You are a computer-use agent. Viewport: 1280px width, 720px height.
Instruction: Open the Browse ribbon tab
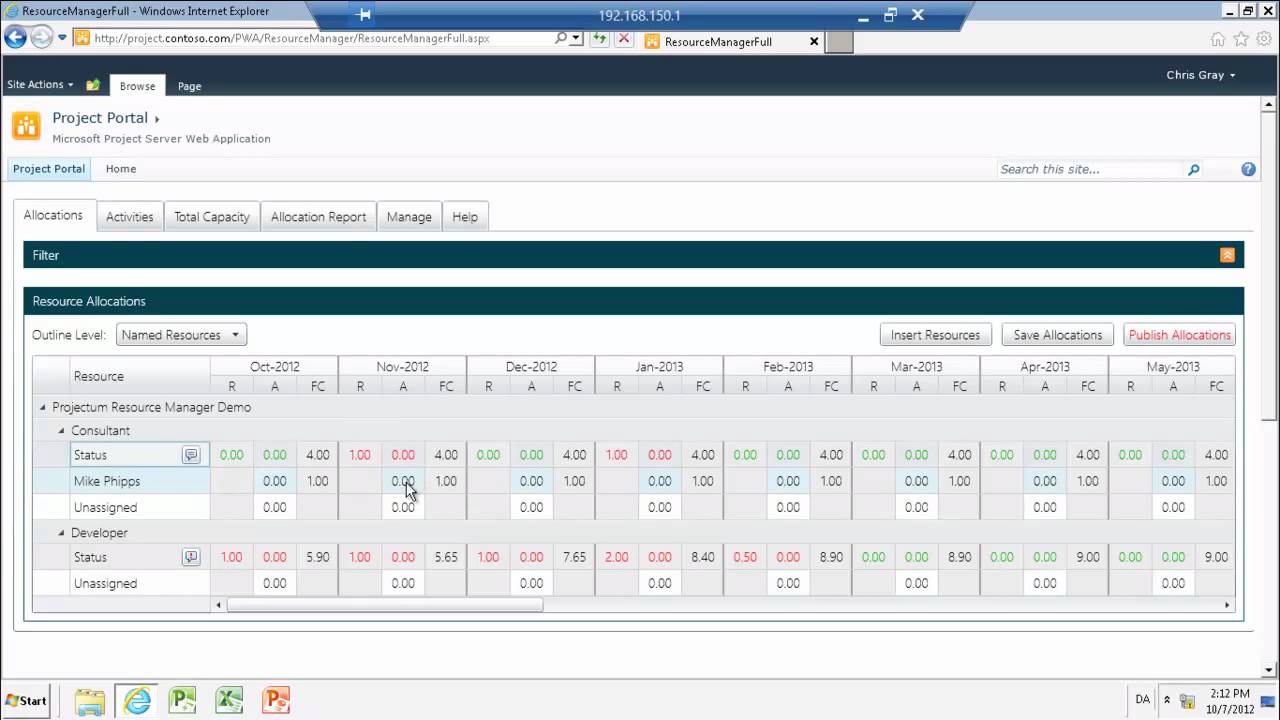click(x=138, y=86)
